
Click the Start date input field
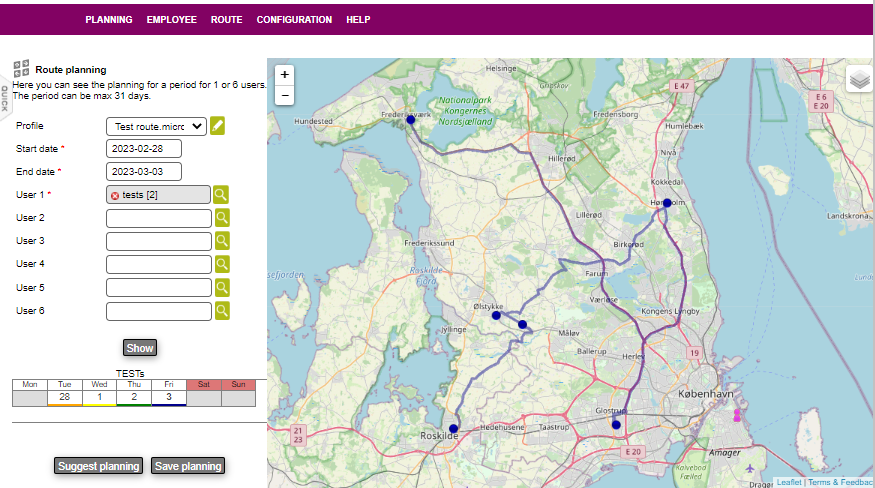click(143, 149)
